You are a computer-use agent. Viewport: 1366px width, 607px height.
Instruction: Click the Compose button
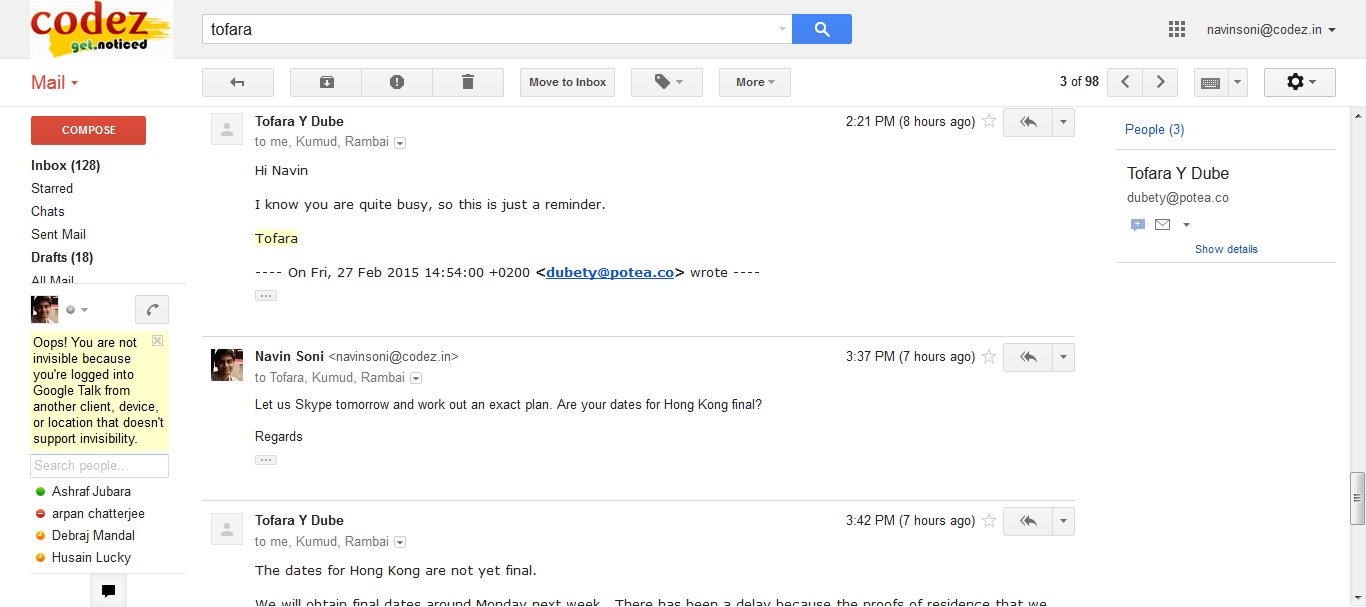click(x=88, y=130)
